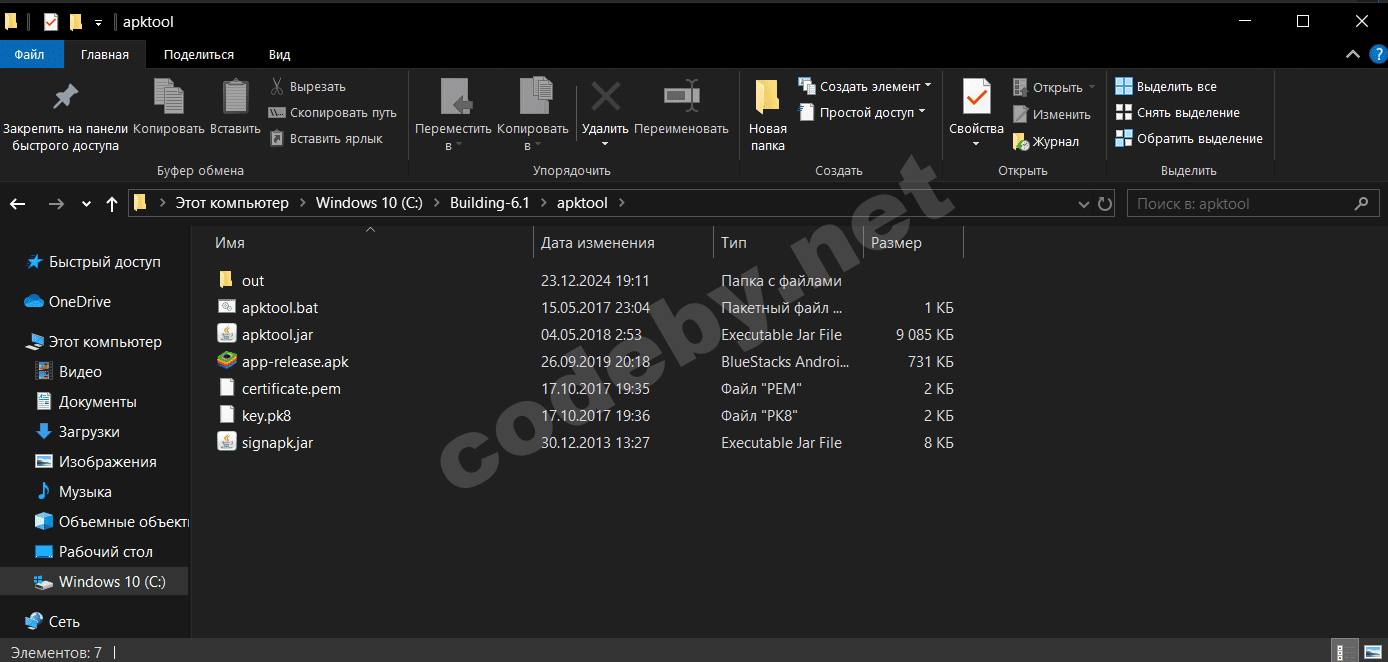
Task: Click Select All in the ribbon
Action: click(x=1166, y=87)
